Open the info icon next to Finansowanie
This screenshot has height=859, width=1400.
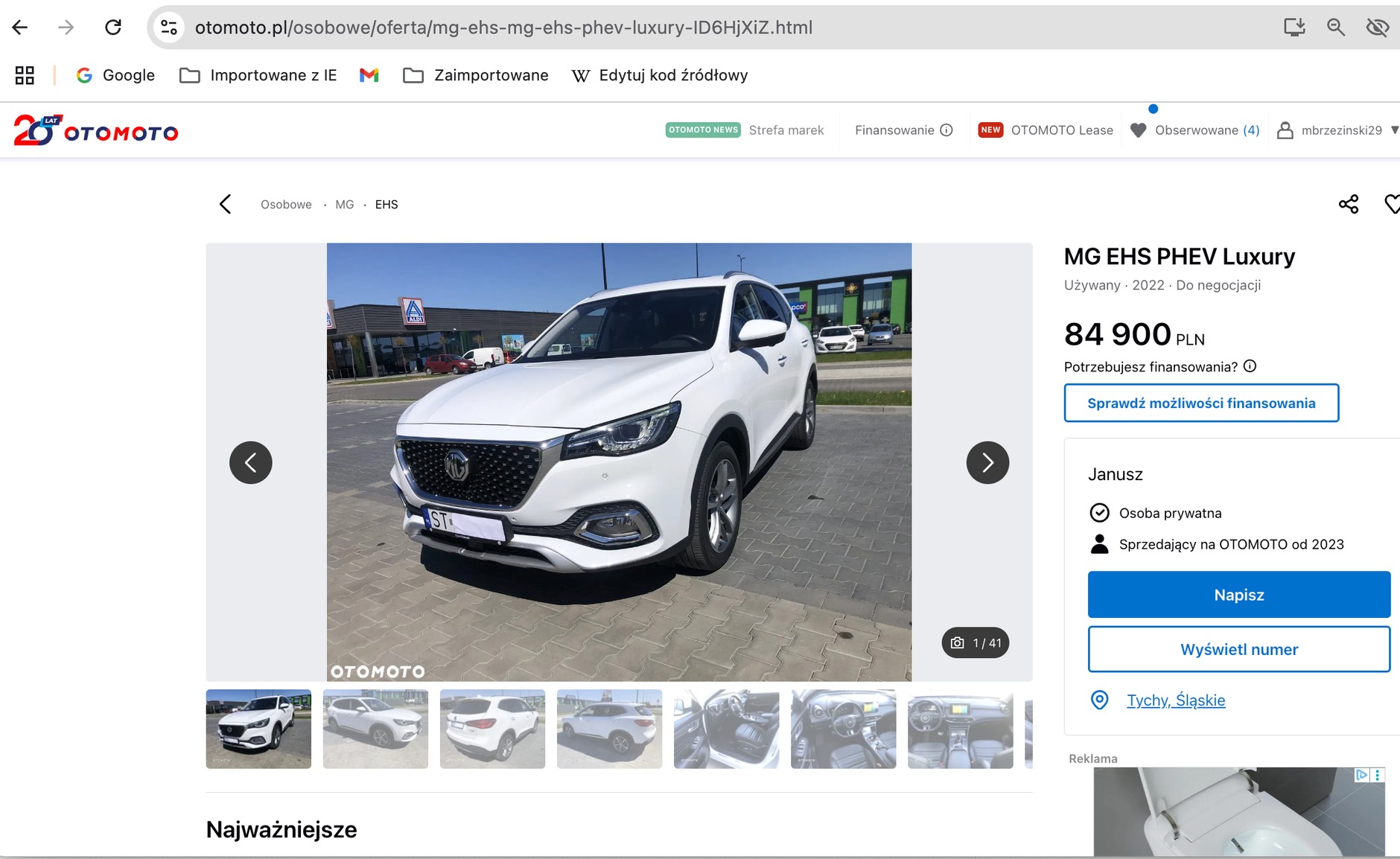[947, 130]
